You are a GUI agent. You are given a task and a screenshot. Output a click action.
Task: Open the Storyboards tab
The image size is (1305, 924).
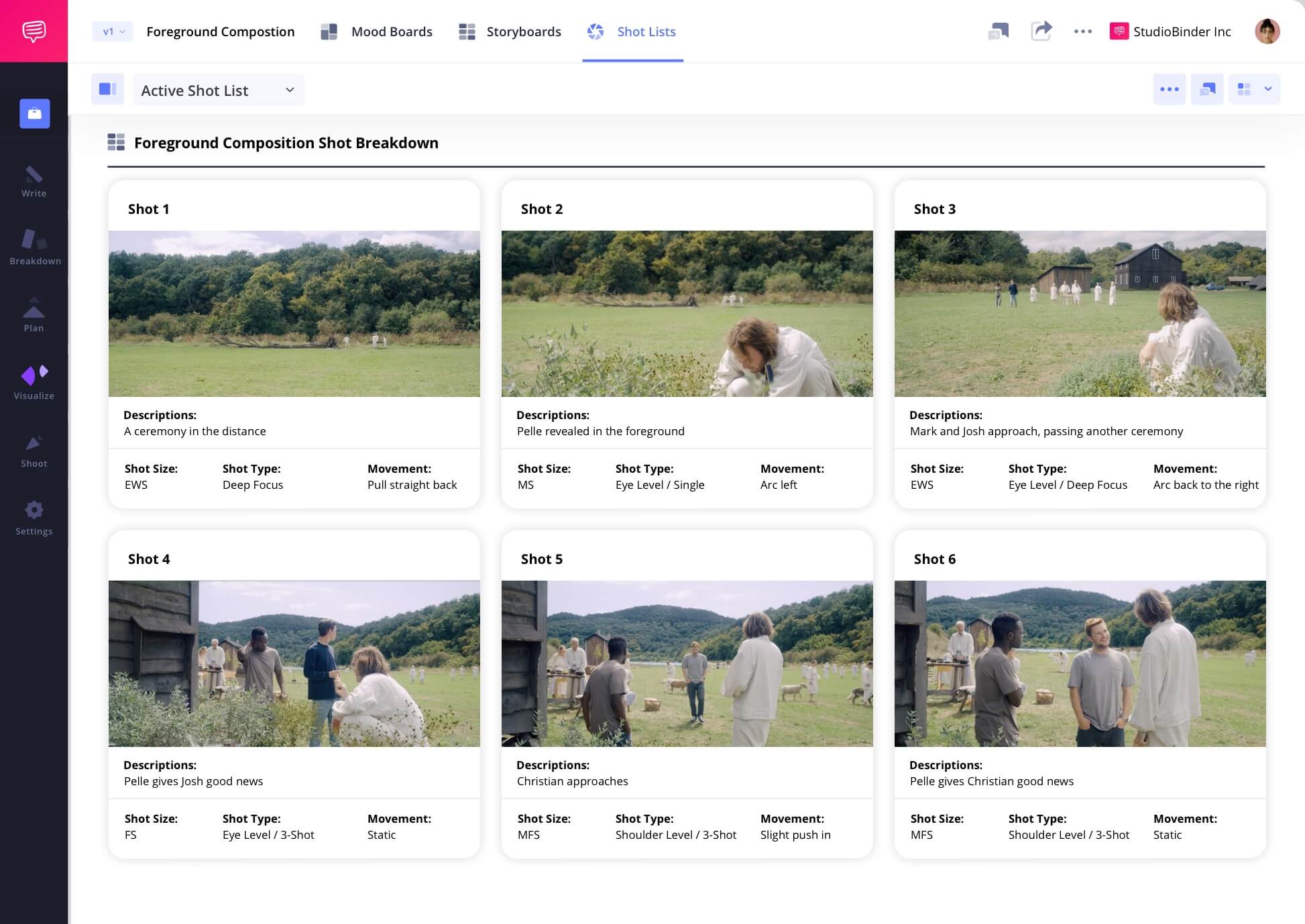524,31
